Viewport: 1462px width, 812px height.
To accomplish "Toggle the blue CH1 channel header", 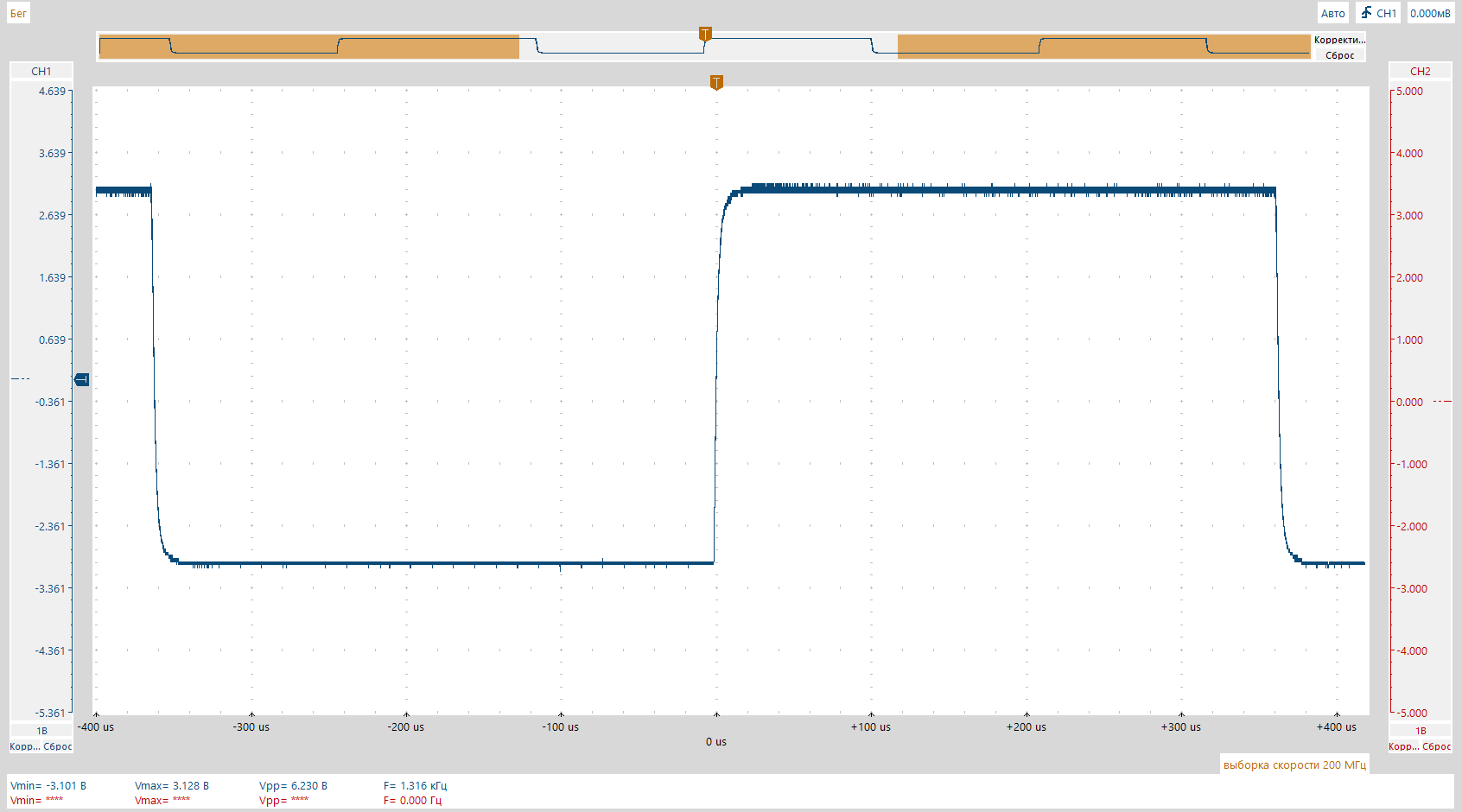I will (41, 71).
